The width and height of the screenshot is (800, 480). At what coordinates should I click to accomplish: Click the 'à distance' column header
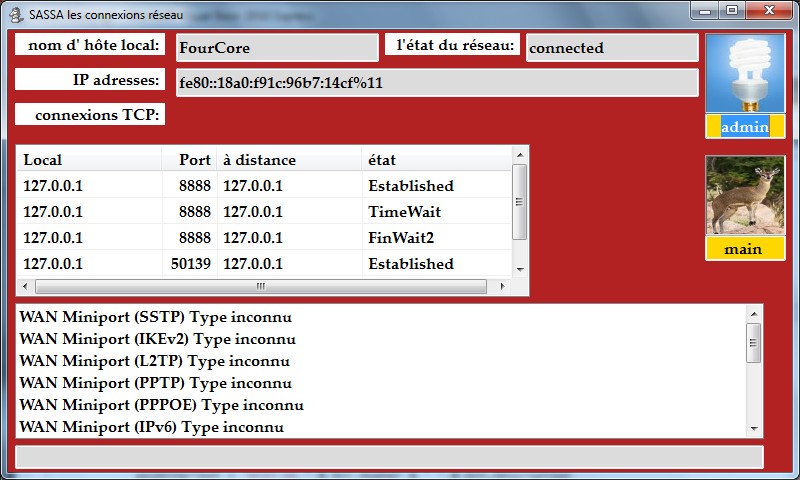pos(288,160)
